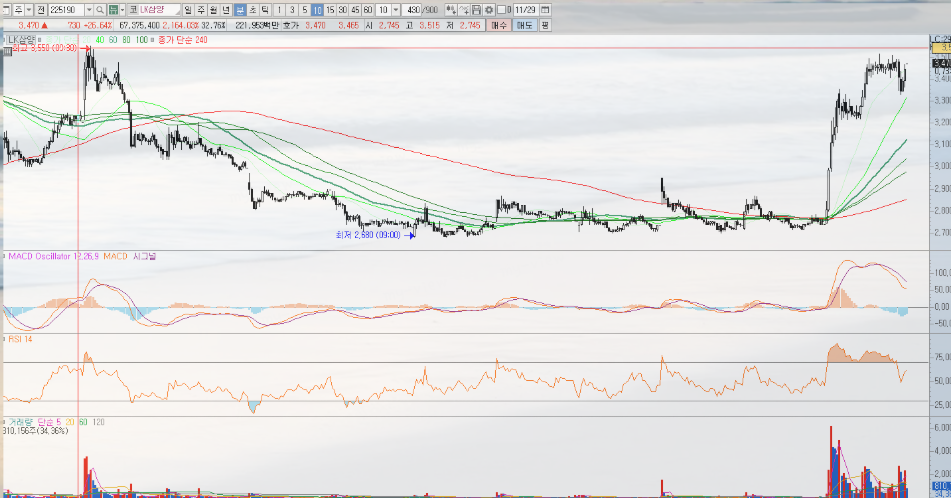Switch to the 60-minute interval

point(368,10)
